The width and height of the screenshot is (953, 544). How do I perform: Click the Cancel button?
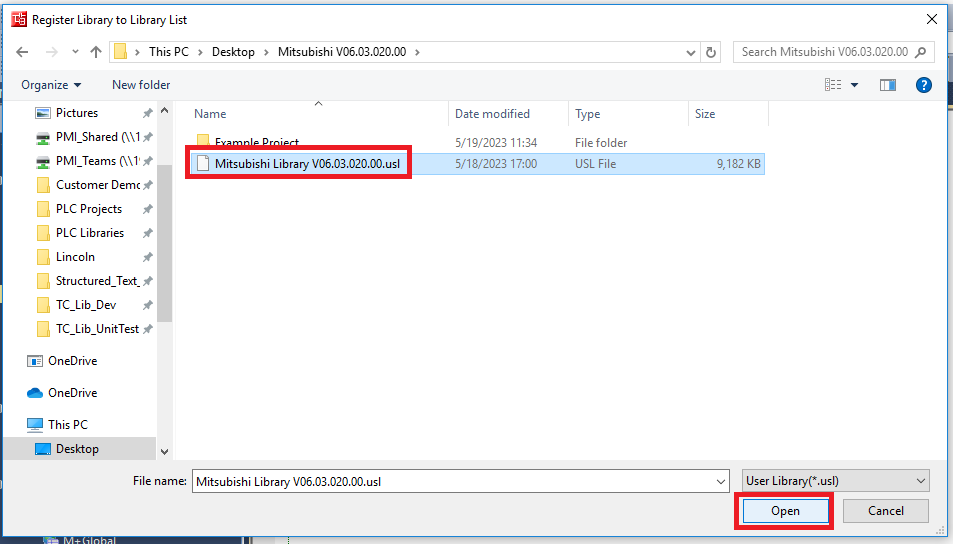(885, 511)
